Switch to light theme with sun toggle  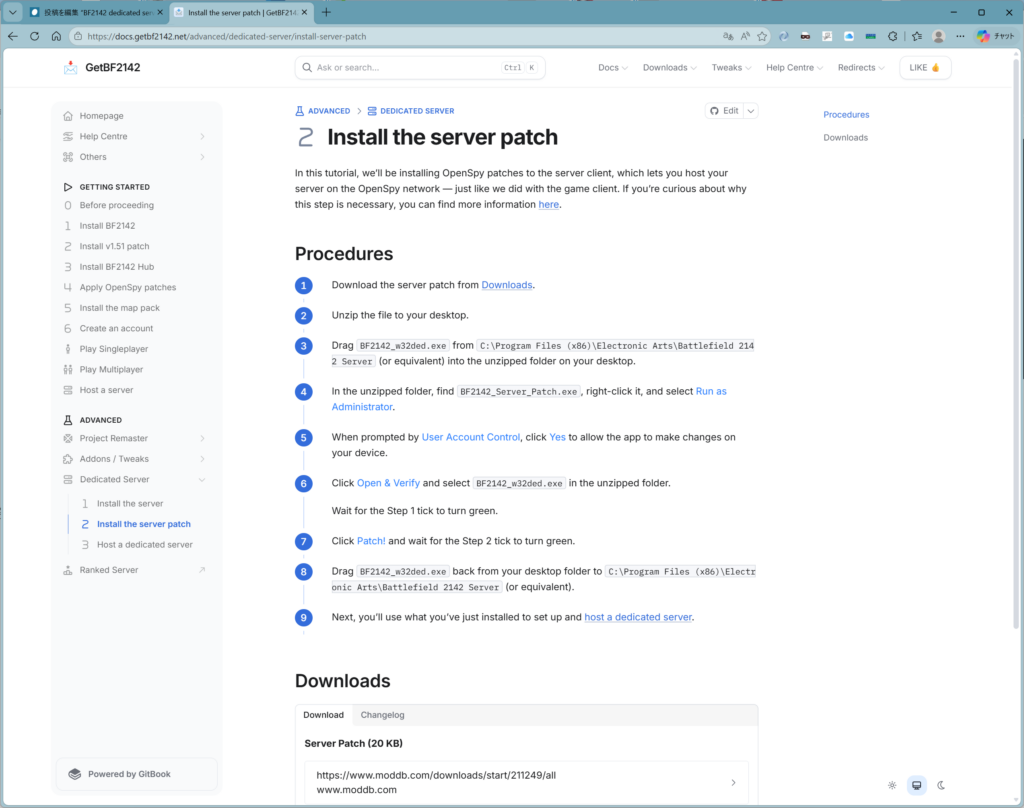coord(892,785)
